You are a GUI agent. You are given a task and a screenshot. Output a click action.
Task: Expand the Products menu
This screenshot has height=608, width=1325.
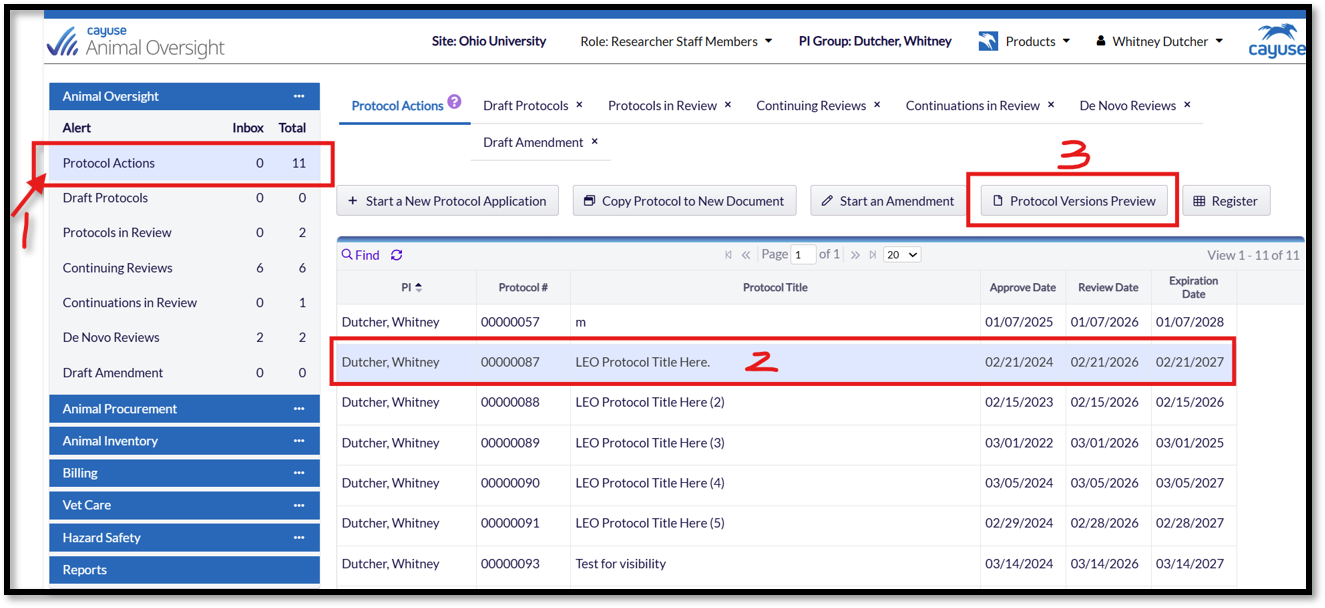[1024, 42]
